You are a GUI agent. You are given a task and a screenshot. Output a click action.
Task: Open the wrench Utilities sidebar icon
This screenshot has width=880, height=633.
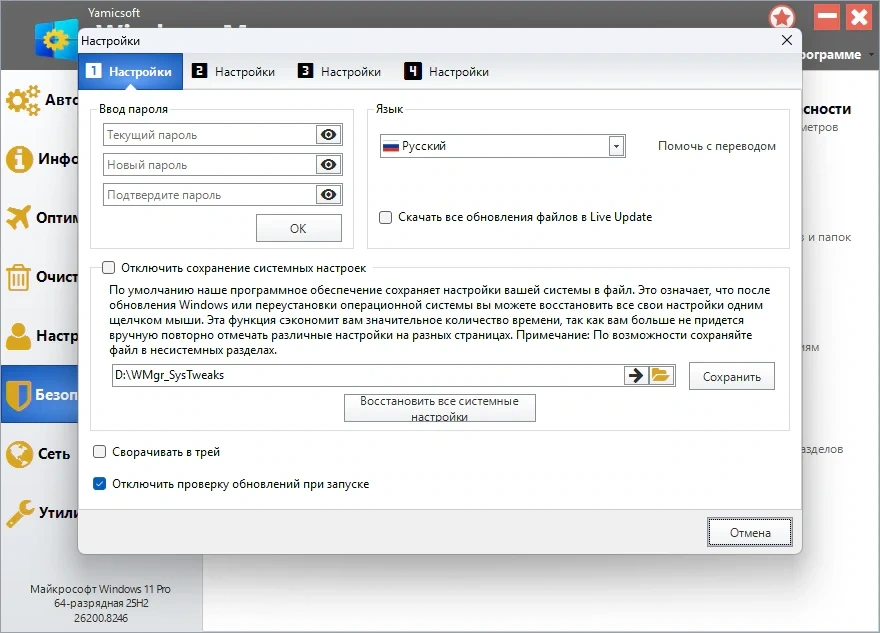pos(20,513)
